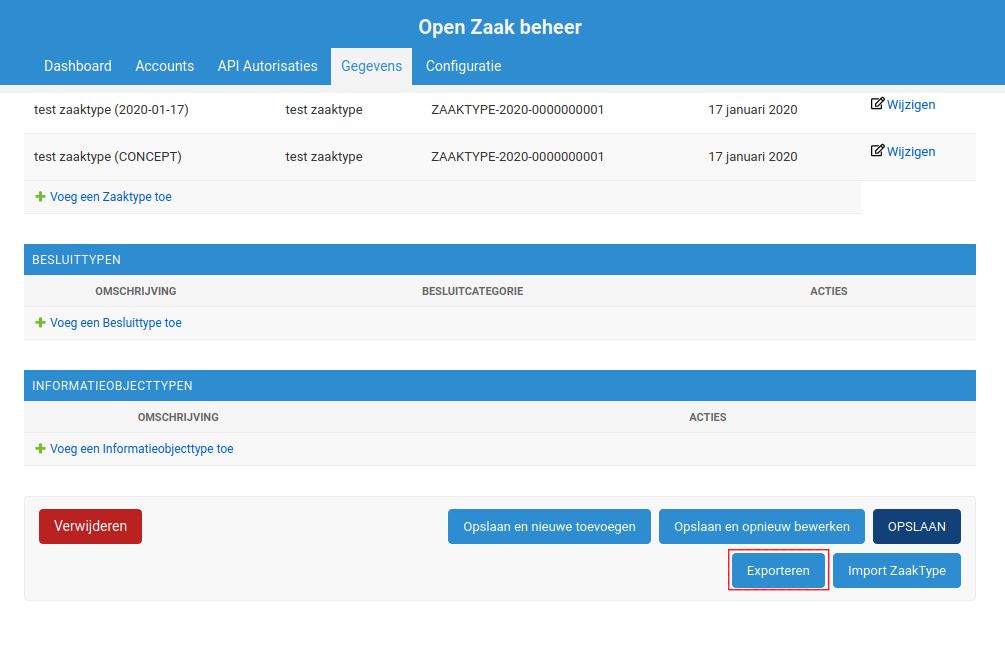Click ACTIES column header under BESLUITTYPEN
Screen dimensions: 1005x669
click(829, 291)
